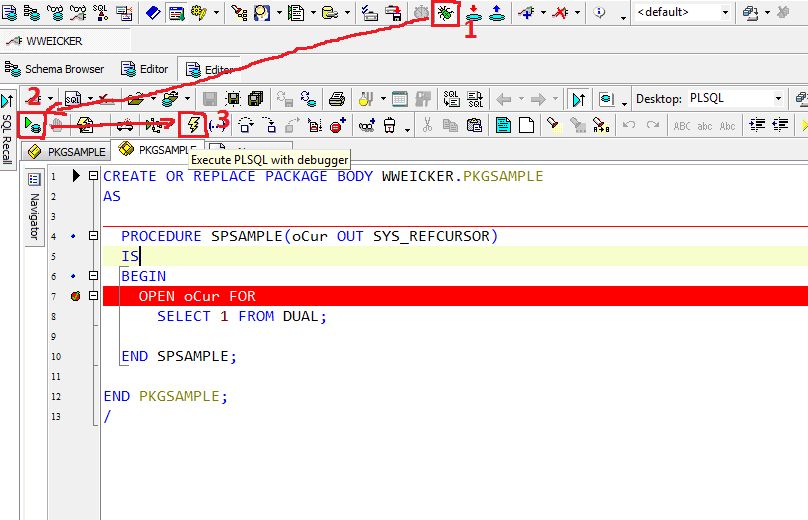Click the new connection plug icon

point(526,13)
